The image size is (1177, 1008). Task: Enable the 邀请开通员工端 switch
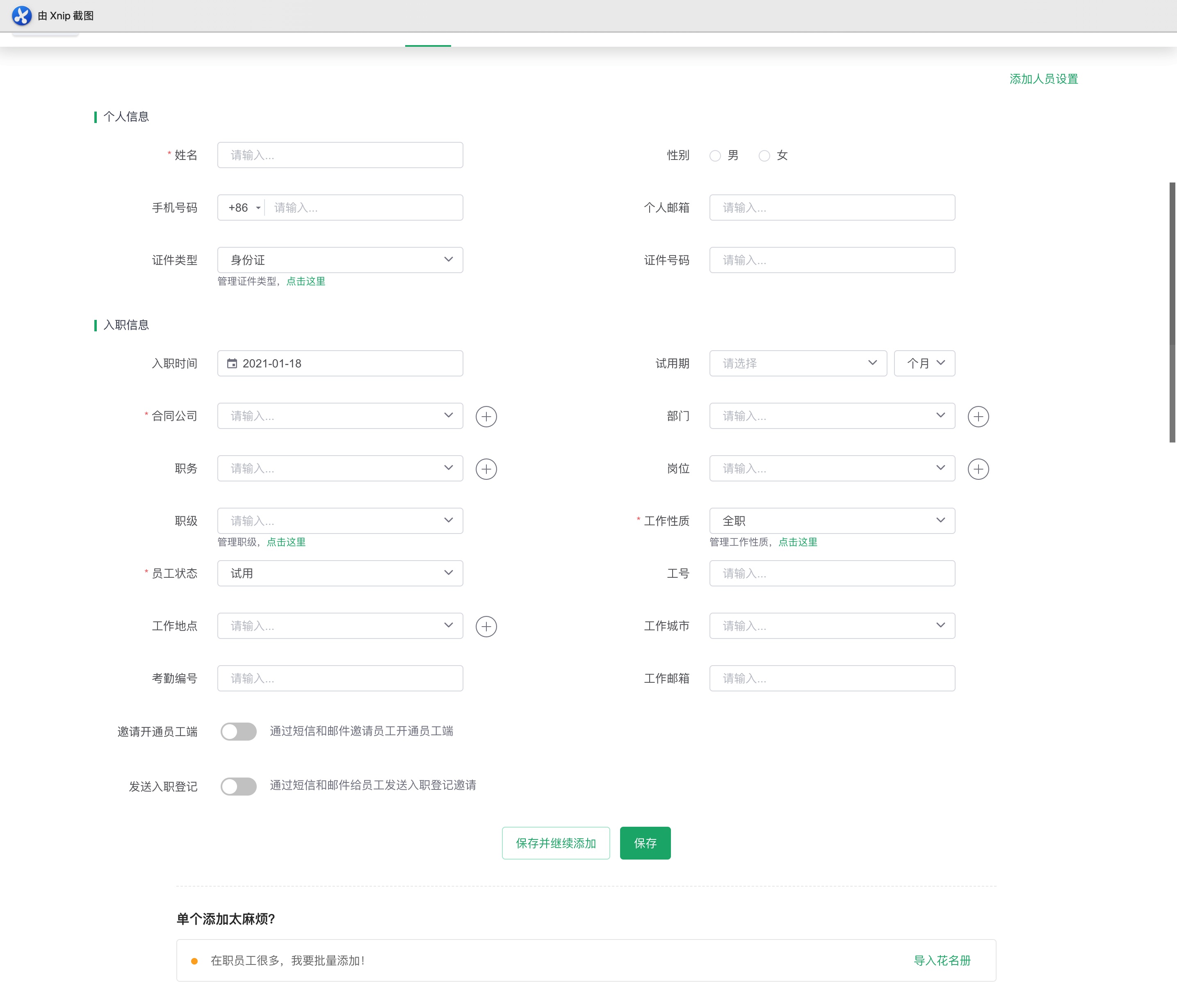[239, 732]
